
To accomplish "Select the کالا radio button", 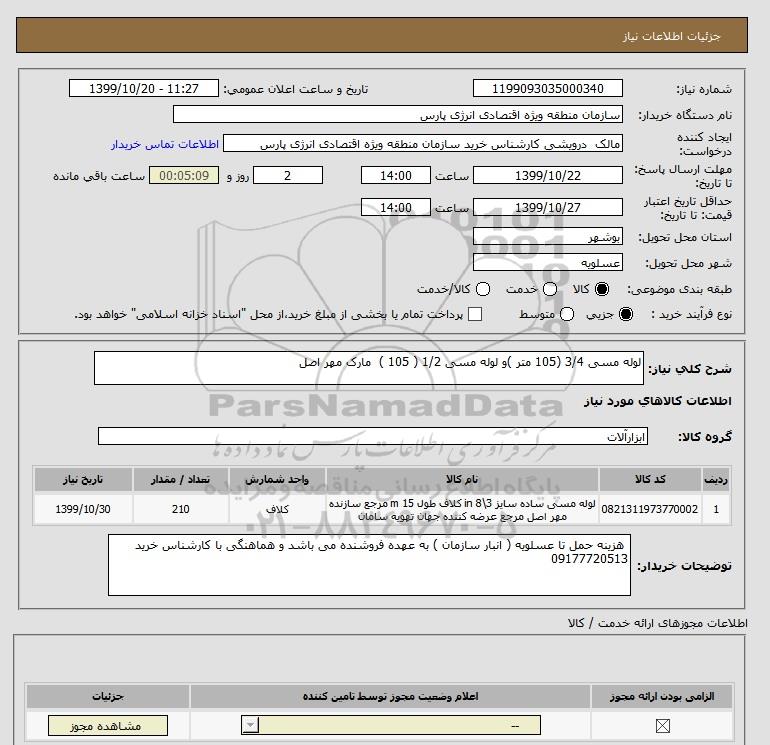I will pos(602,289).
